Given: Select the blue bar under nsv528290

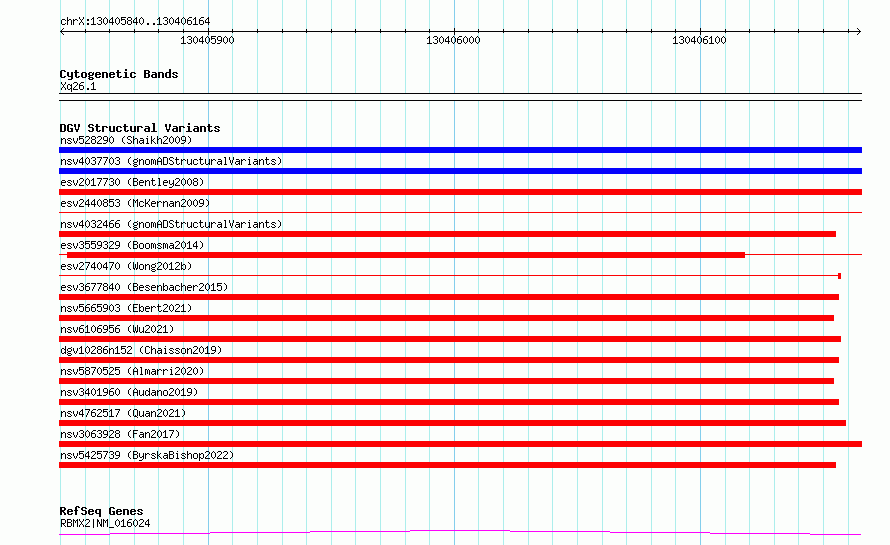Looking at the screenshot, I should click(460, 150).
